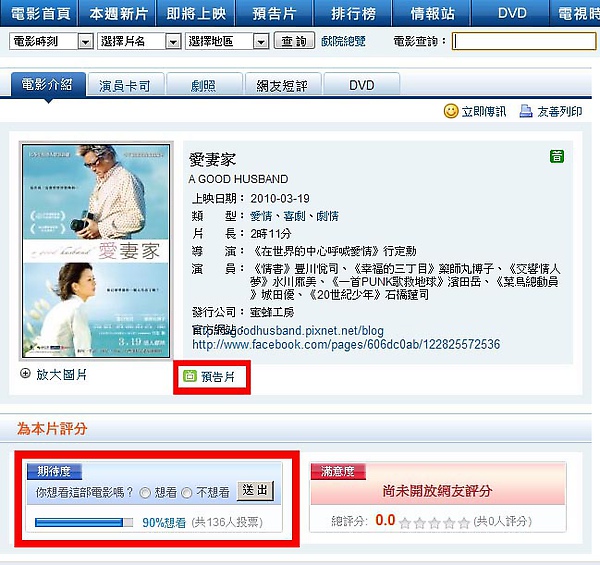Click the magnifier plus icon to enlarge the picture
Screen dimensions: 600x565
25,373
